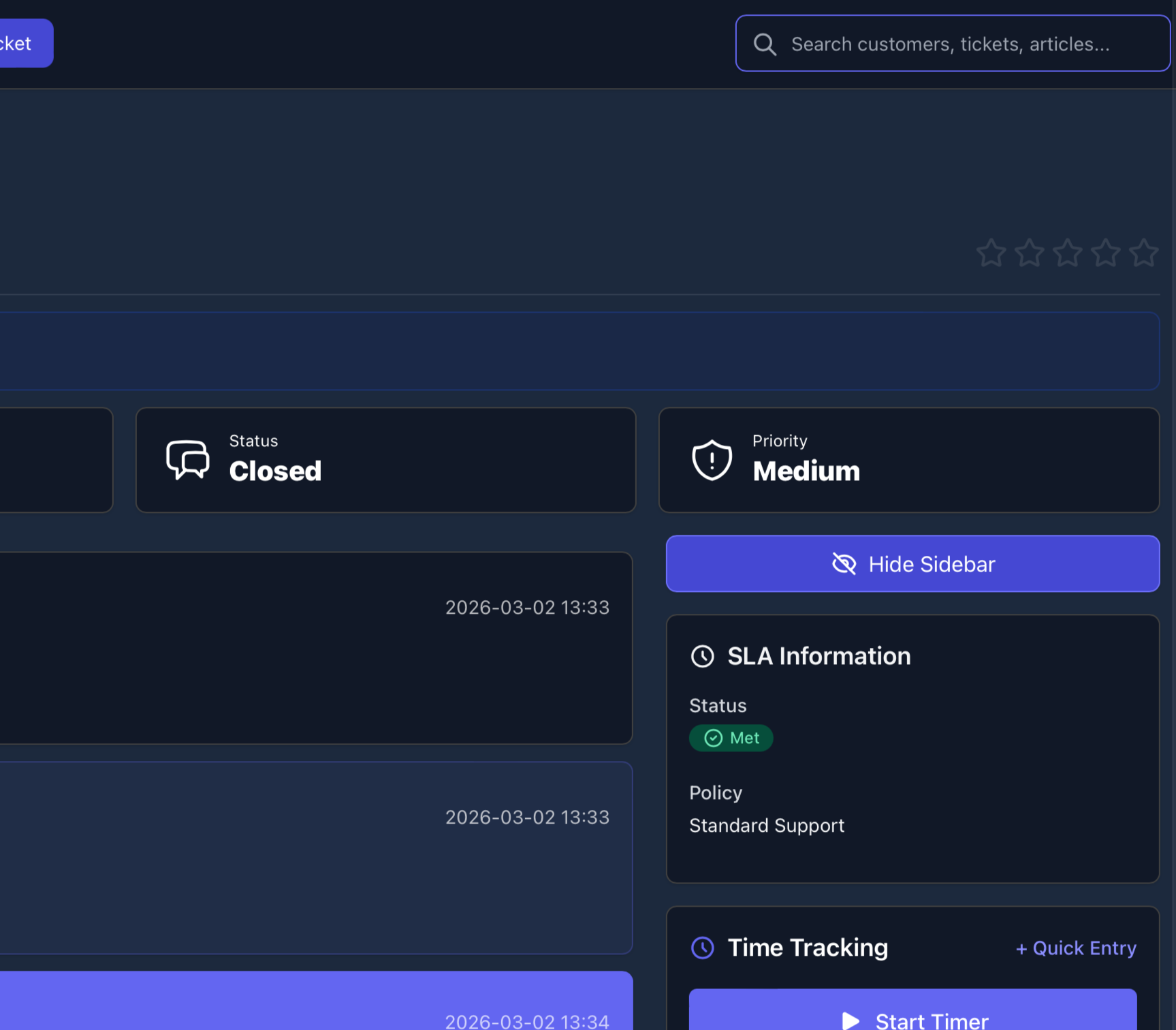Give a three star rating
This screenshot has width=1176, height=1030.
point(1067,253)
